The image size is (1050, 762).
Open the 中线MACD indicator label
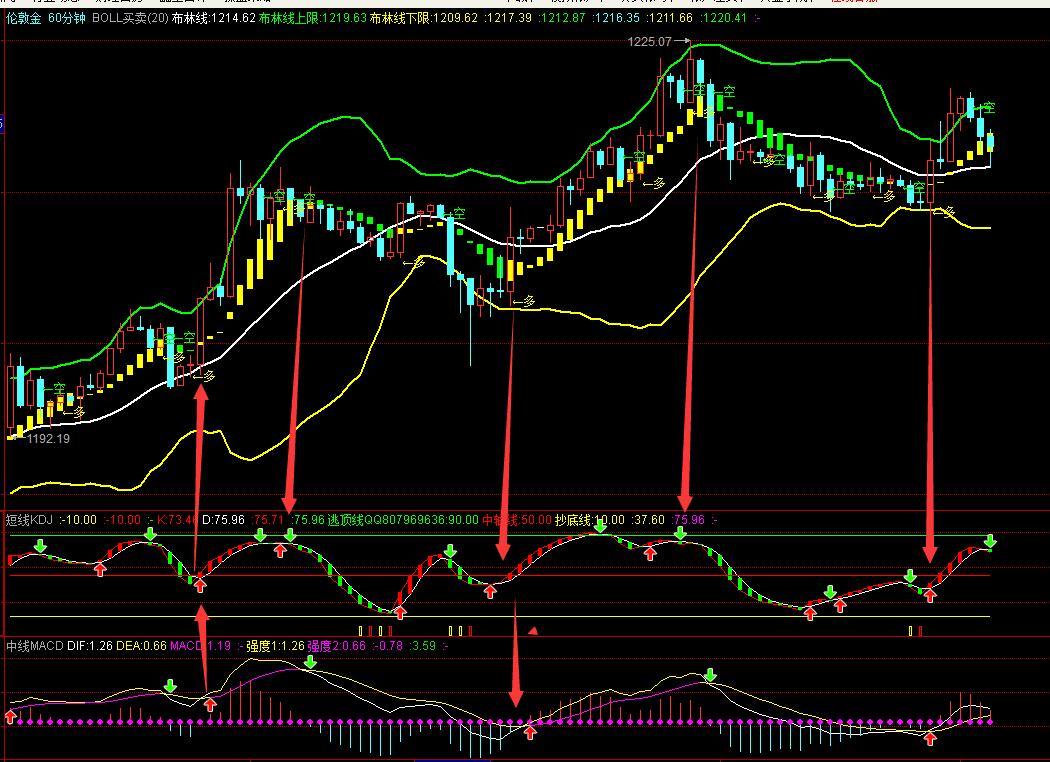tap(34, 645)
